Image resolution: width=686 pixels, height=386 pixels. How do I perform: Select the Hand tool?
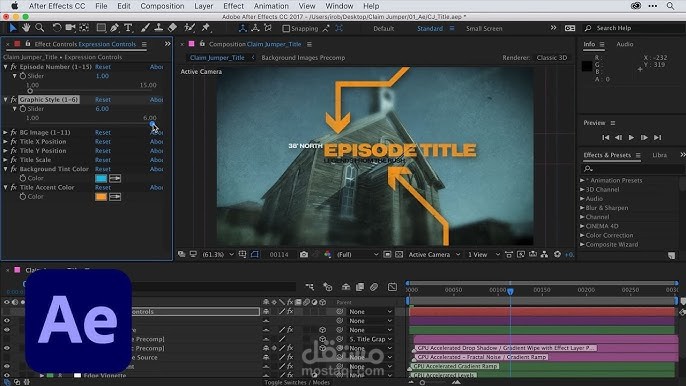pos(26,28)
